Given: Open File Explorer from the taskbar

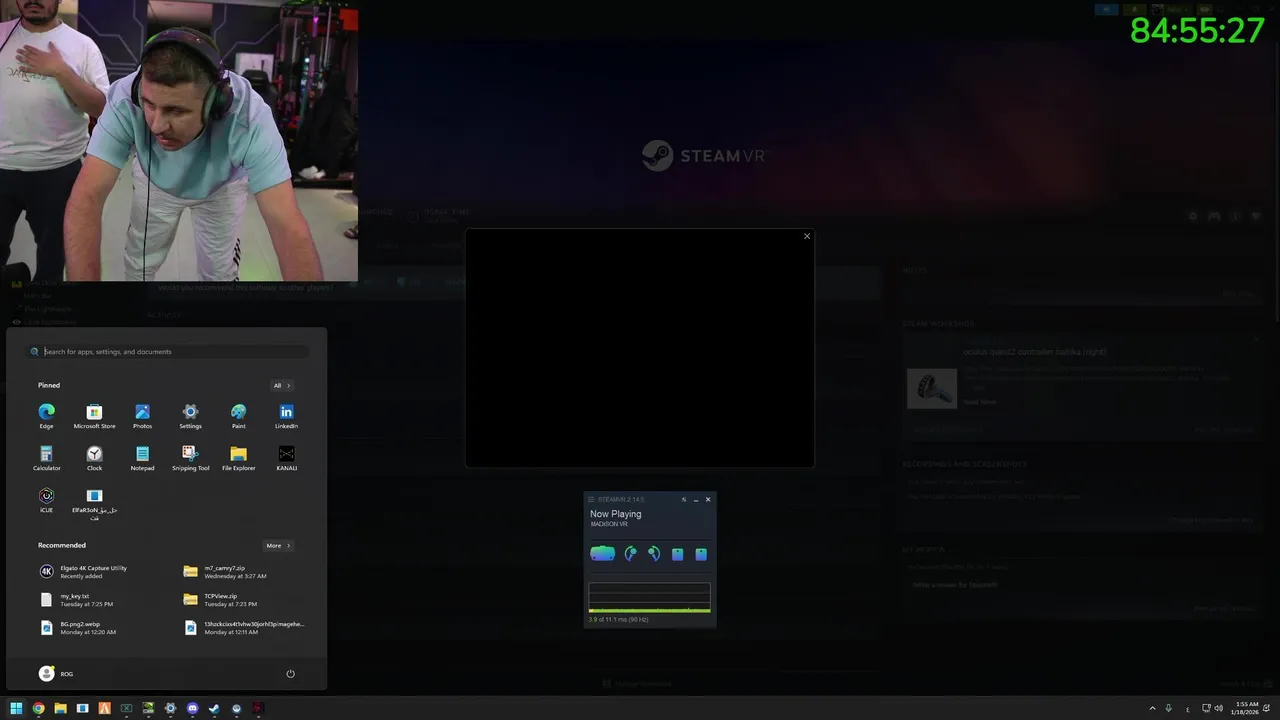Looking at the screenshot, I should tap(60, 708).
